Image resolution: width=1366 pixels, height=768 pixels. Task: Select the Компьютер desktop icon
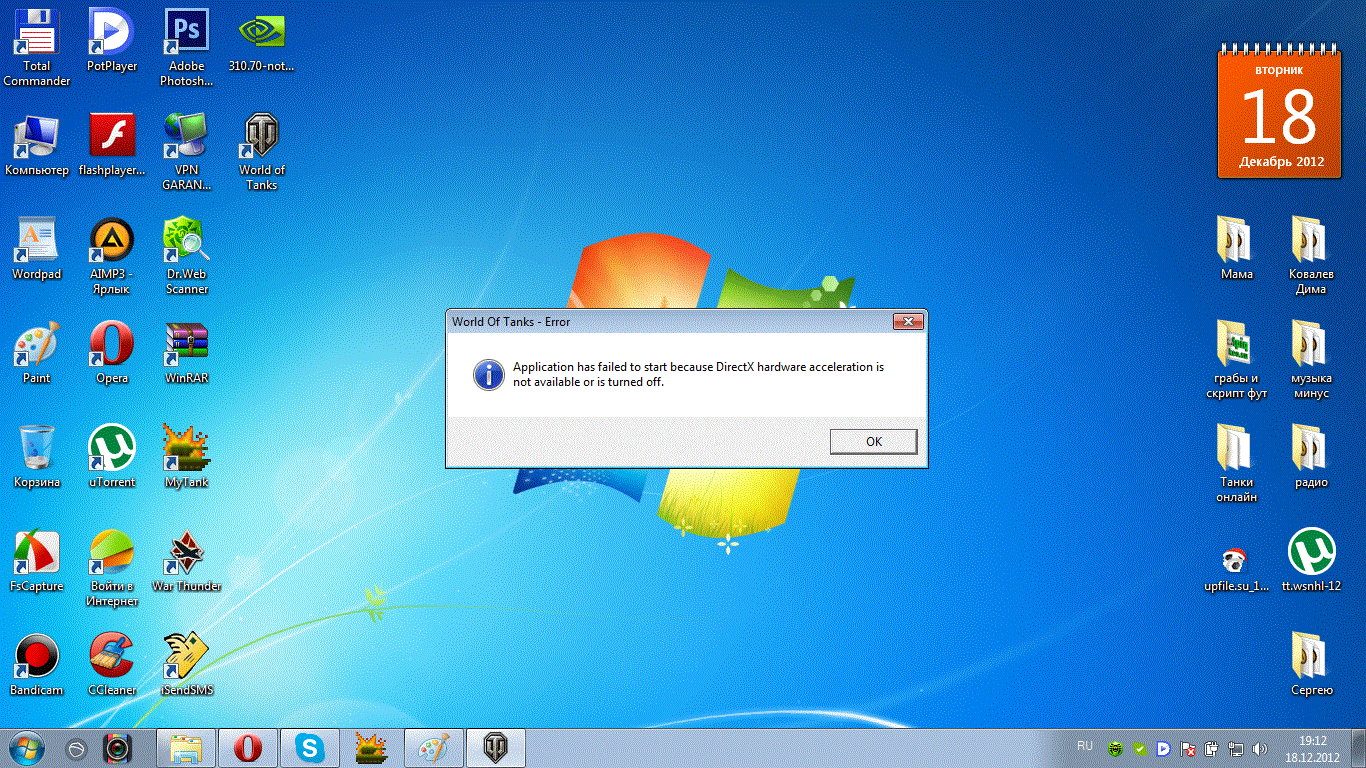click(x=37, y=144)
